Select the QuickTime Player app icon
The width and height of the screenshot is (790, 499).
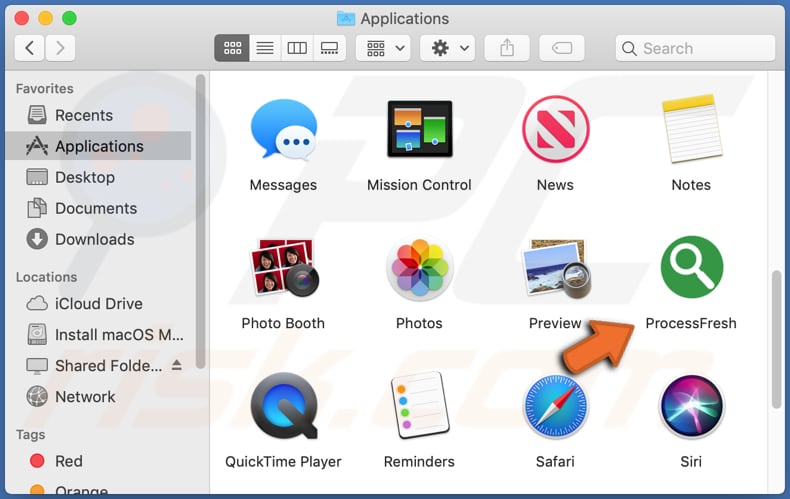point(284,406)
